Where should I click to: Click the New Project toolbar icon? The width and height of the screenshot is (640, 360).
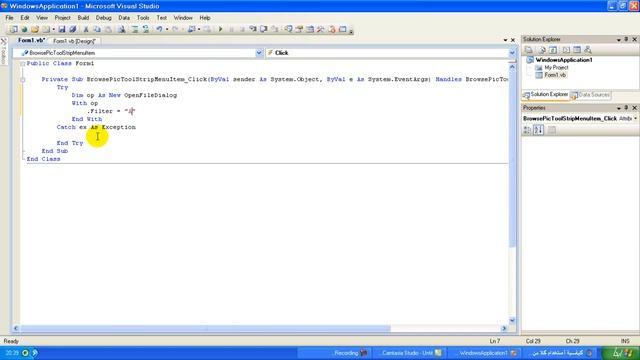point(13,29)
